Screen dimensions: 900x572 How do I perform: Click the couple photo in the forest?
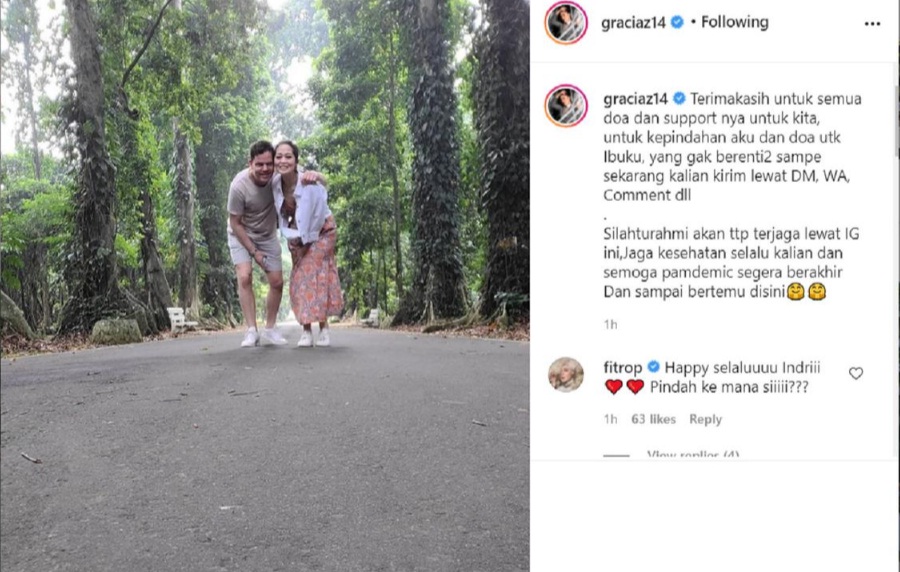click(265, 286)
